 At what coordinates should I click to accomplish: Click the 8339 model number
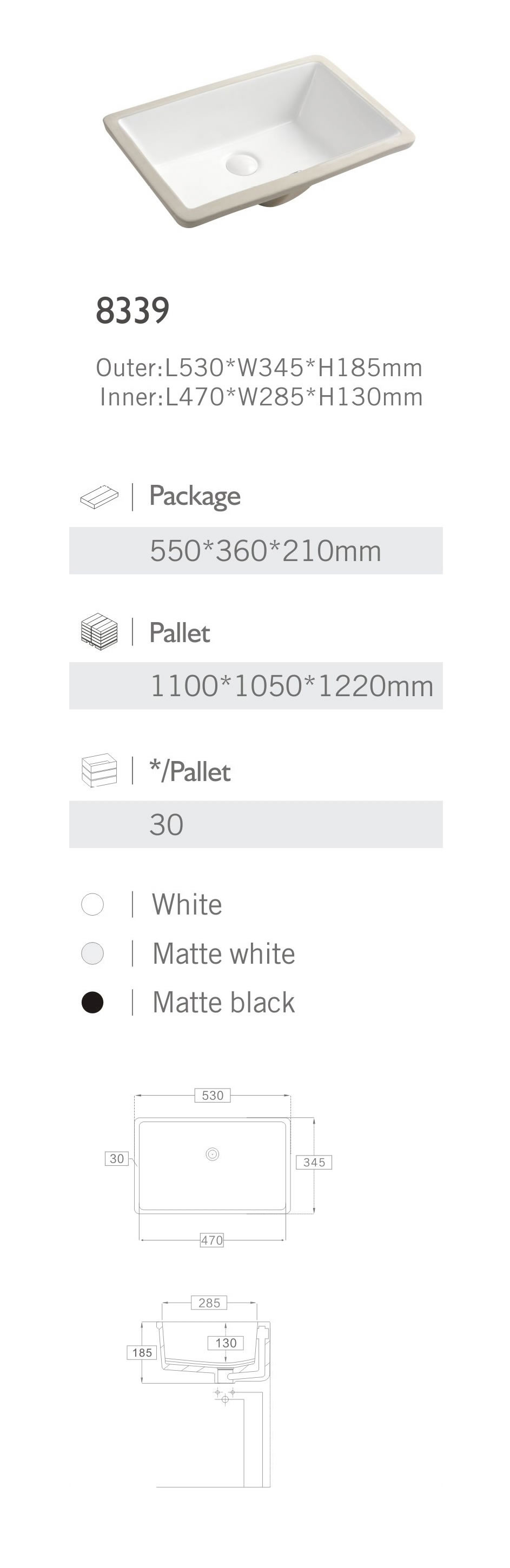(x=132, y=310)
